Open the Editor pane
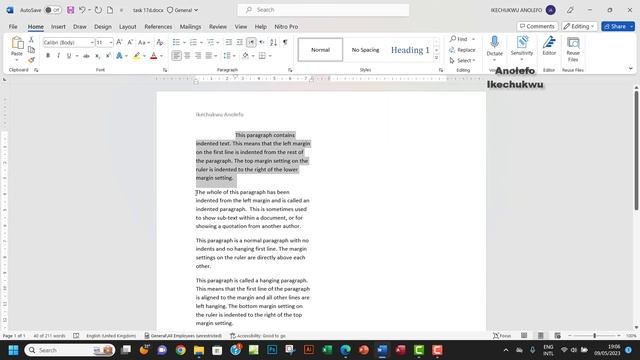The height and width of the screenshot is (360, 640). pos(549,46)
